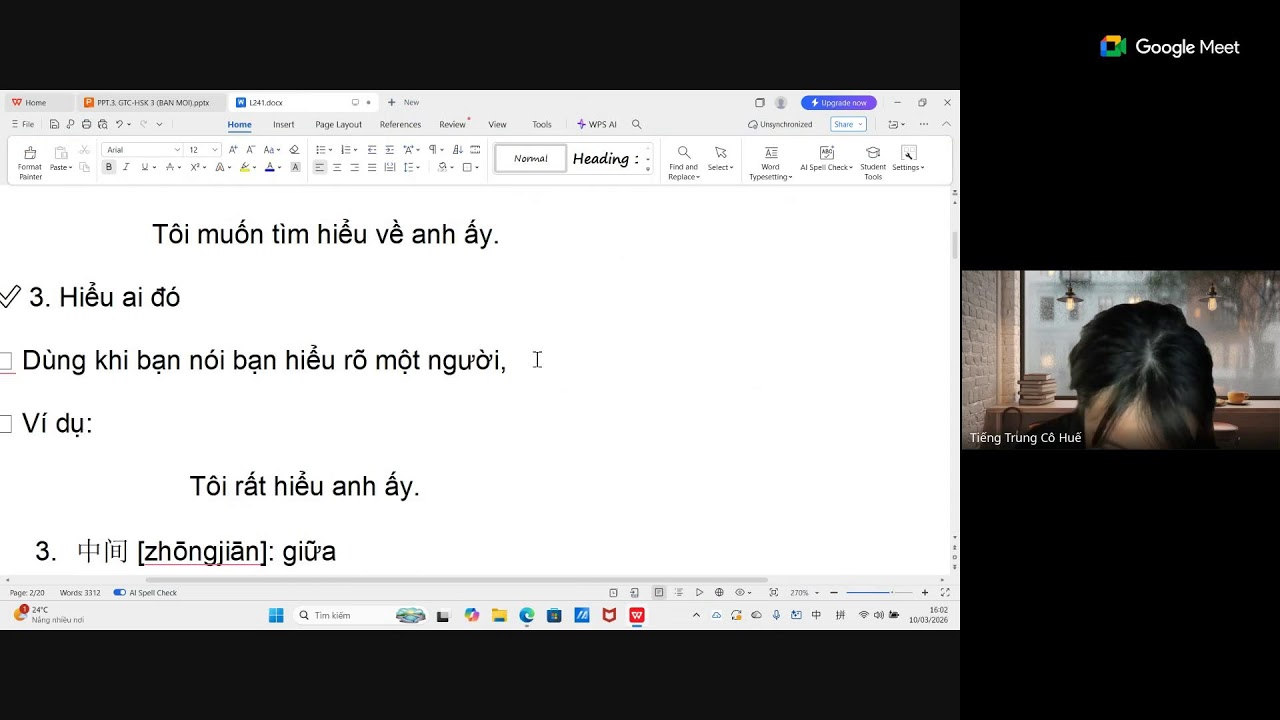
Task: Click the Character Shading icon
Action: (295, 167)
